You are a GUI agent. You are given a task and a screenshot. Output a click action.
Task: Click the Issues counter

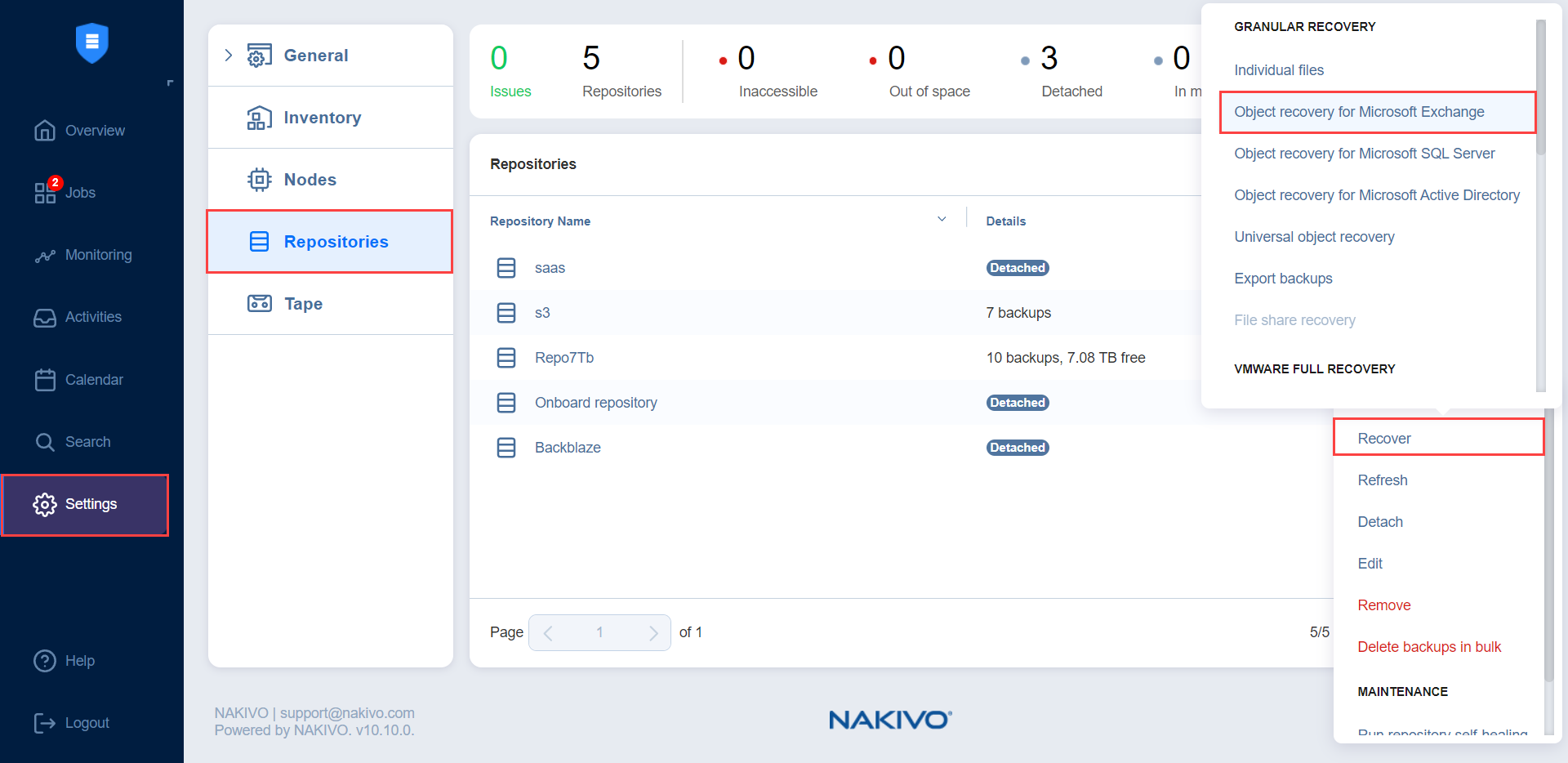(510, 72)
